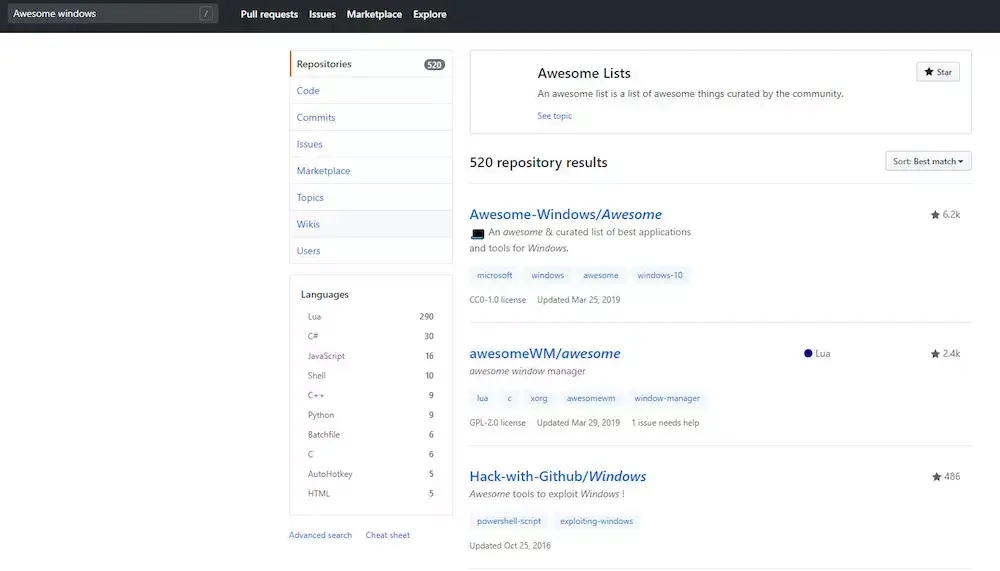This screenshot has width=1000, height=571.
Task: Select the Issues results tab in sidebar
Action: click(x=371, y=144)
